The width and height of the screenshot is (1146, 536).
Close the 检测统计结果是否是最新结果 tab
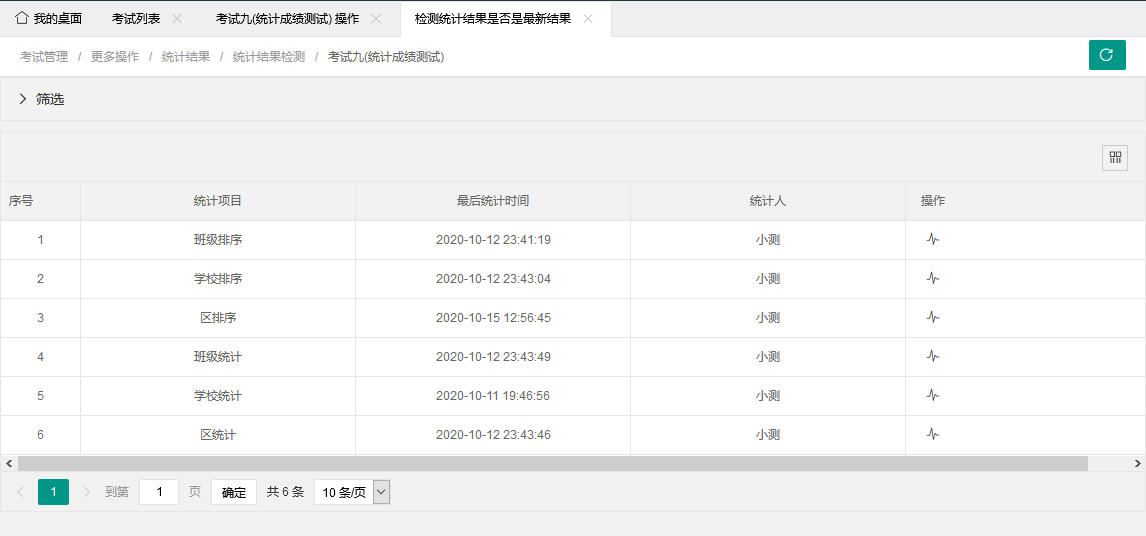tap(588, 19)
